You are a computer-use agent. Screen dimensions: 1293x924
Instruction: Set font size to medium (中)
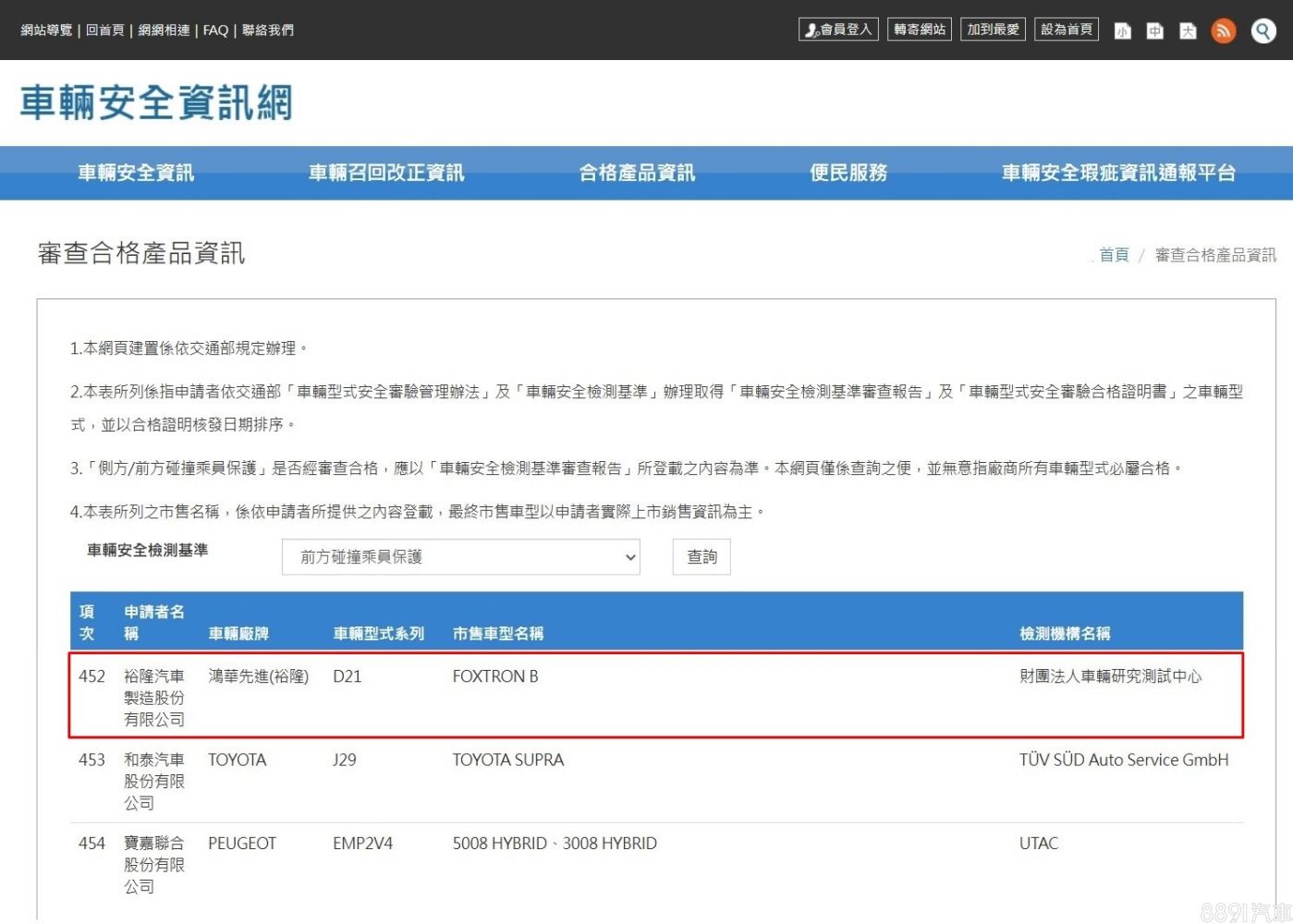click(1155, 31)
